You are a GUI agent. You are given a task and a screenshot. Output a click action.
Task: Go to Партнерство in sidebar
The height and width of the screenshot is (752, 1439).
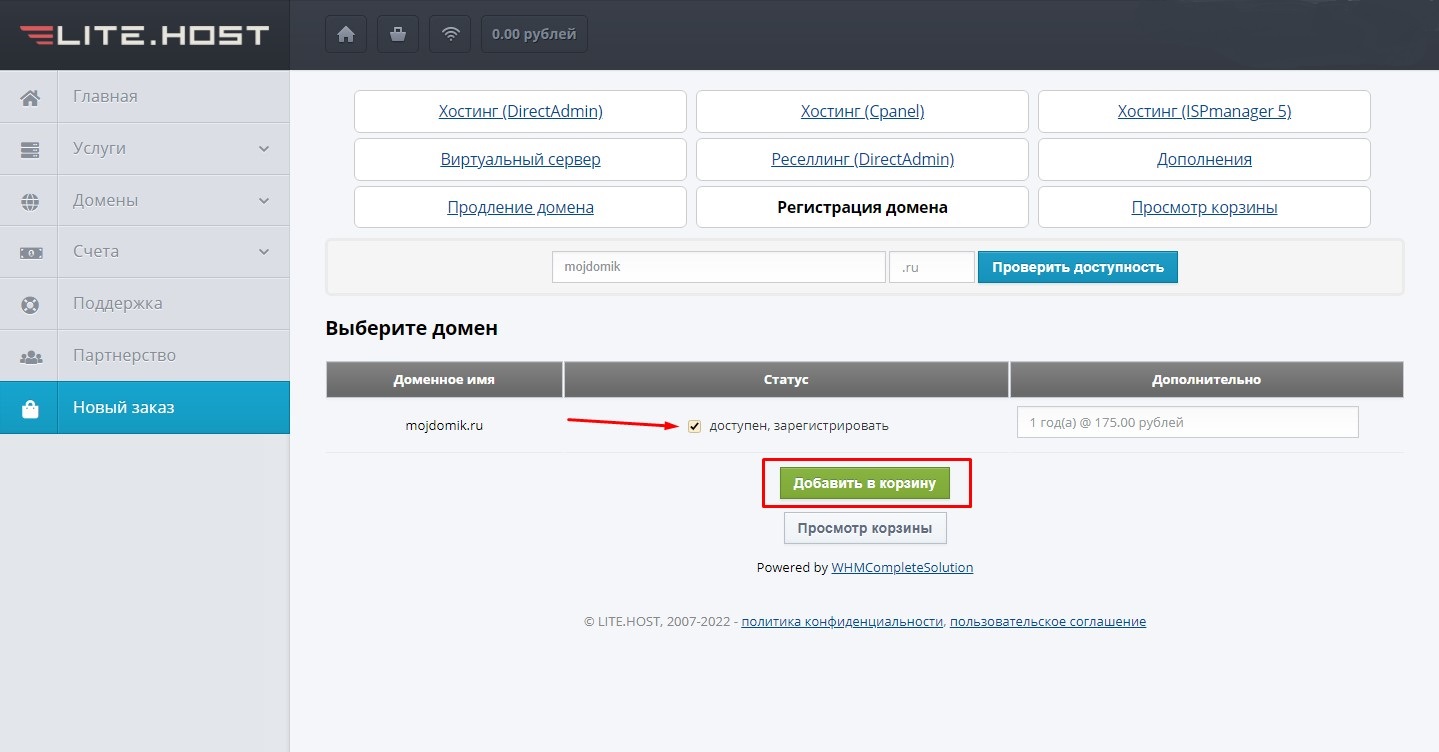pyautogui.click(x=145, y=355)
